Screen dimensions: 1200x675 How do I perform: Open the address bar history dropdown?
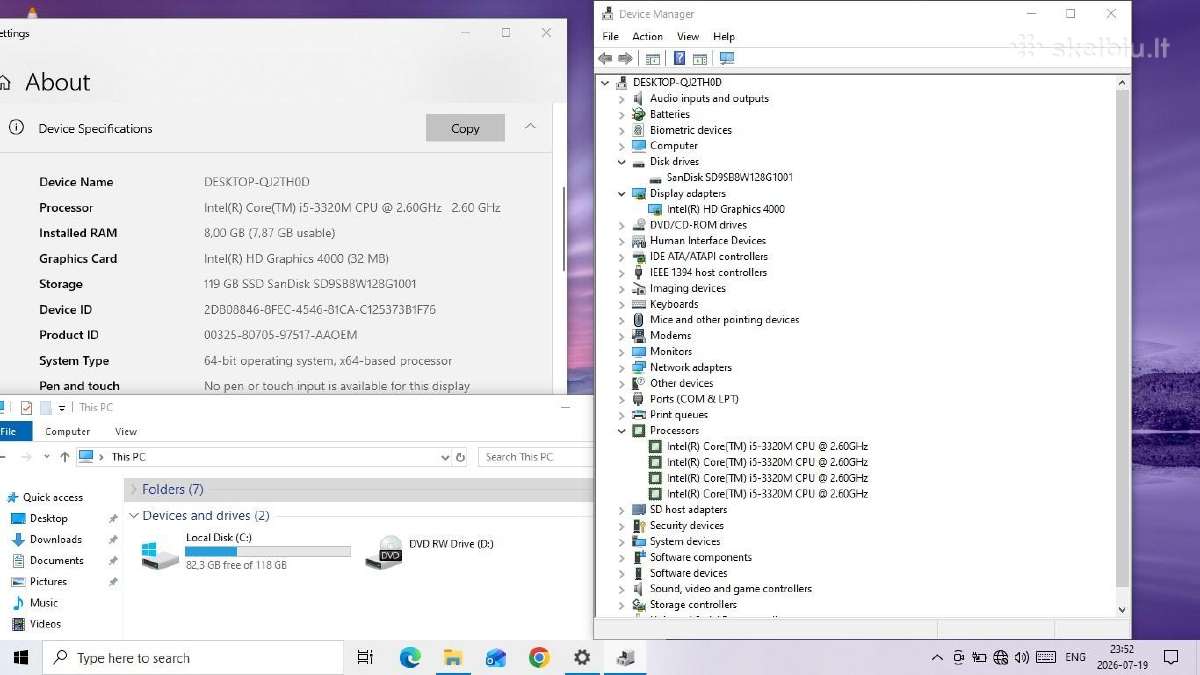pos(445,457)
